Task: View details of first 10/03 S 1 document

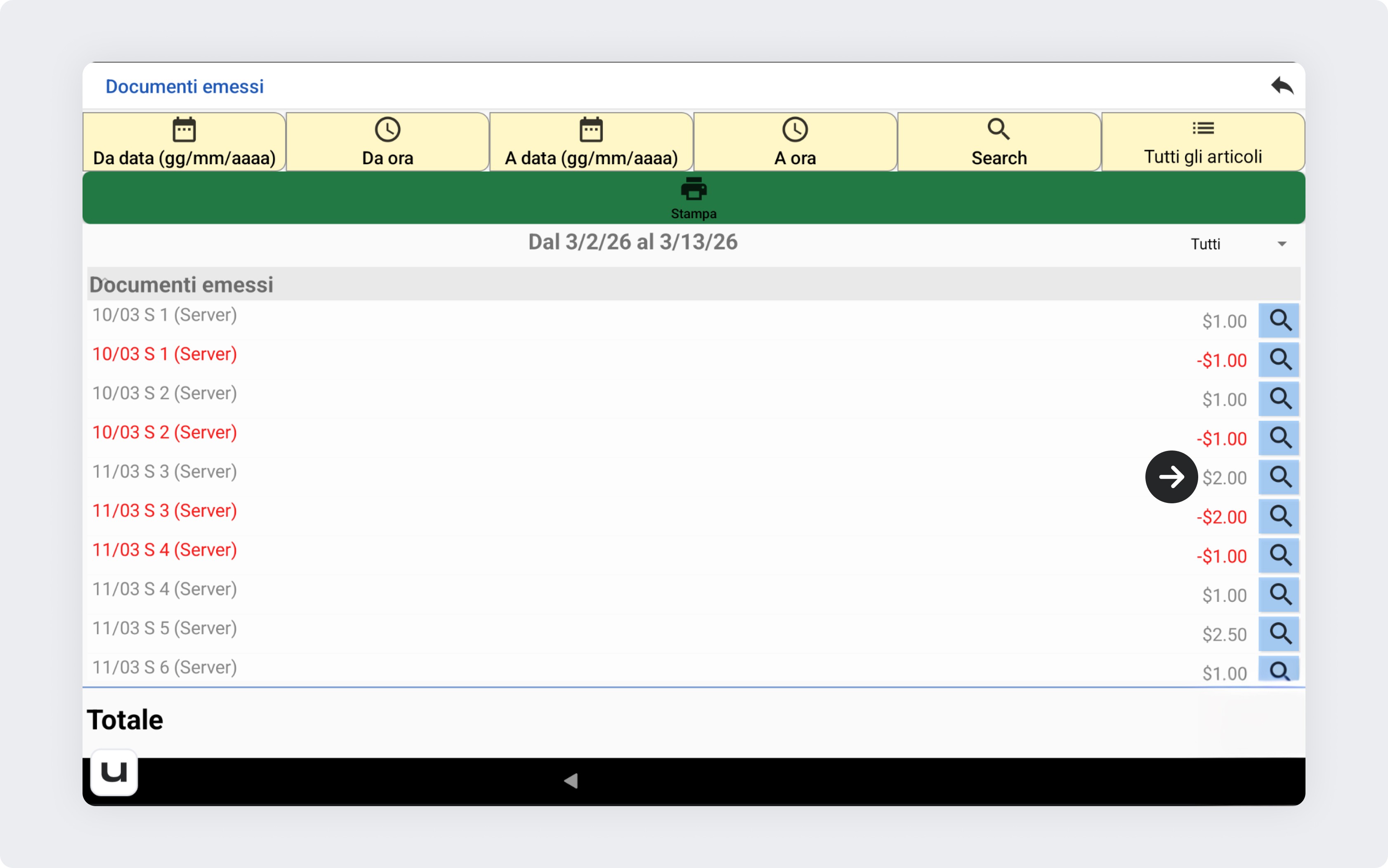Action: click(x=1278, y=320)
